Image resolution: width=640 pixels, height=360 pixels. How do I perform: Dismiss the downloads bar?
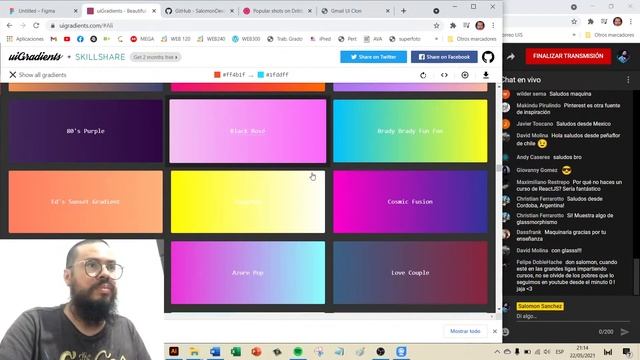pos(495,331)
